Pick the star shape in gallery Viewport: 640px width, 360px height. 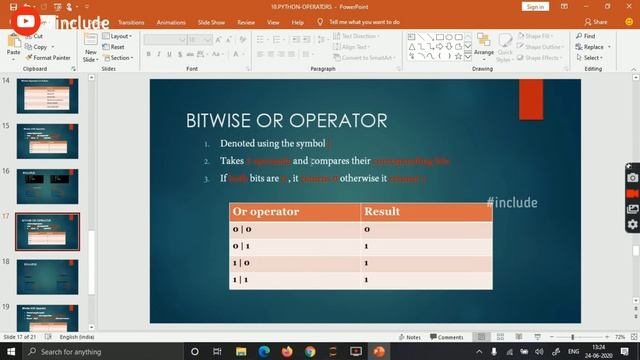[x=458, y=56]
